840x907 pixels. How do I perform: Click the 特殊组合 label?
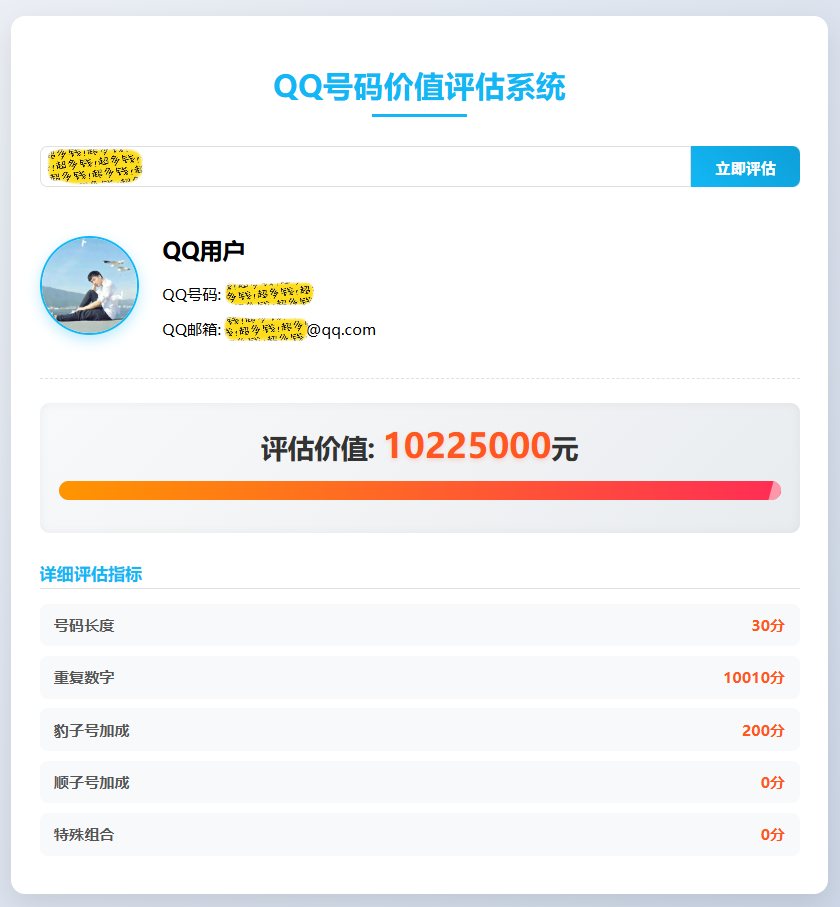click(84, 835)
